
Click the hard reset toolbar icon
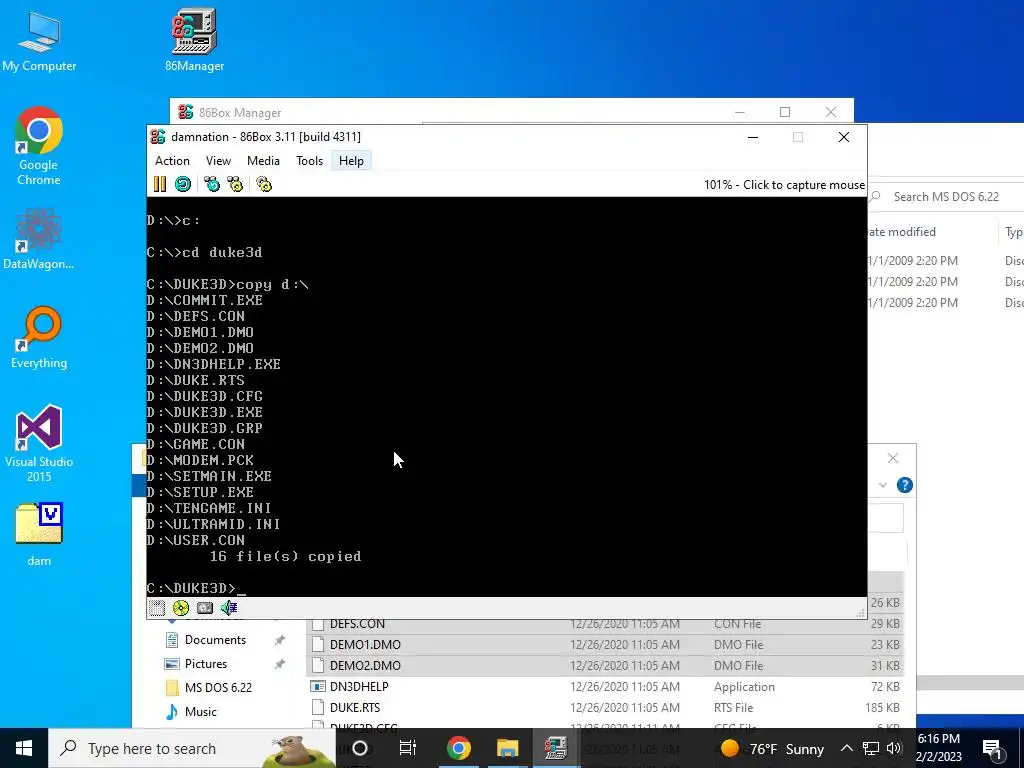click(x=183, y=184)
